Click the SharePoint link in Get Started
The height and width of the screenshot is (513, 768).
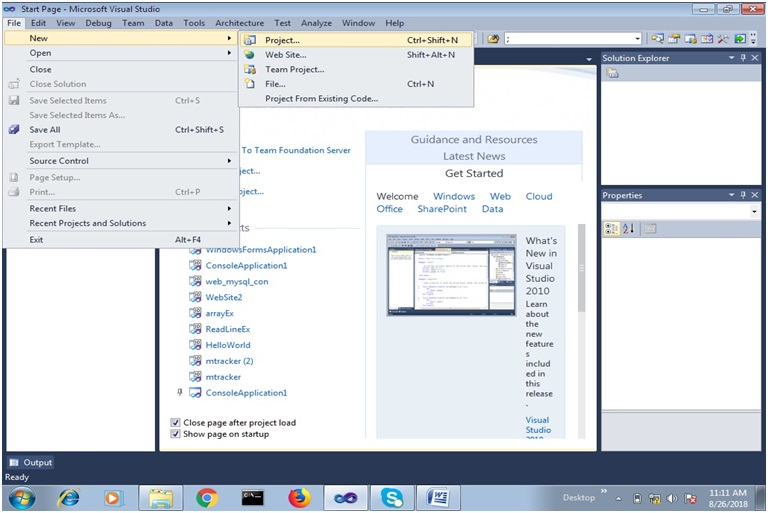(x=442, y=209)
